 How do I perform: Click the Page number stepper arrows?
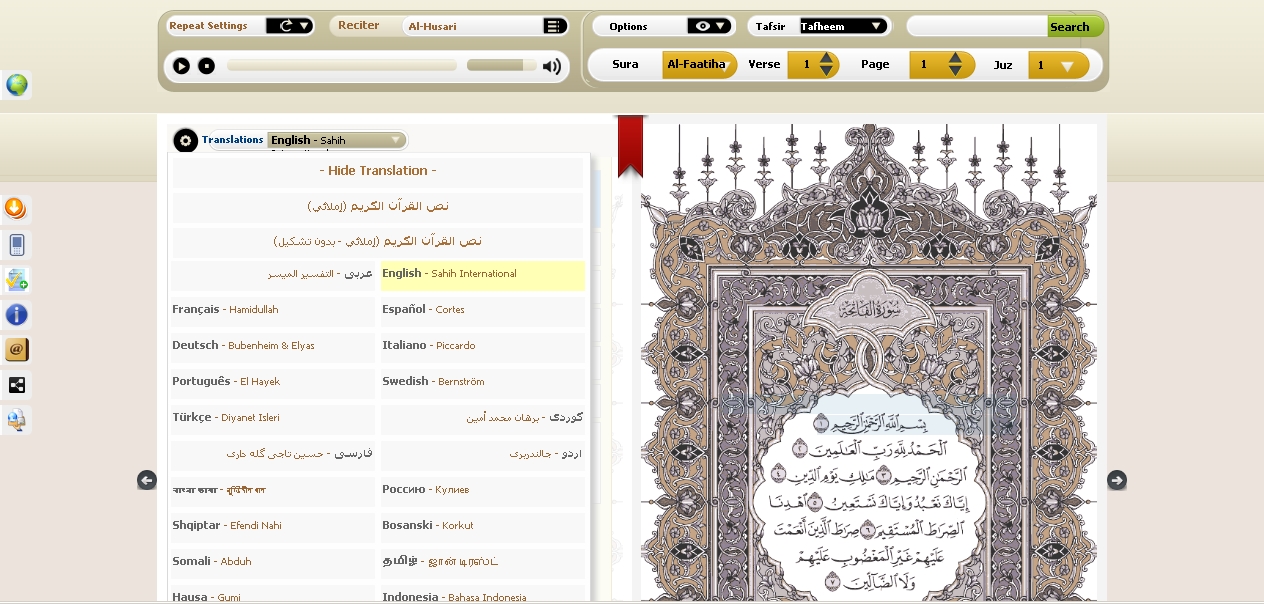pyautogui.click(x=955, y=65)
